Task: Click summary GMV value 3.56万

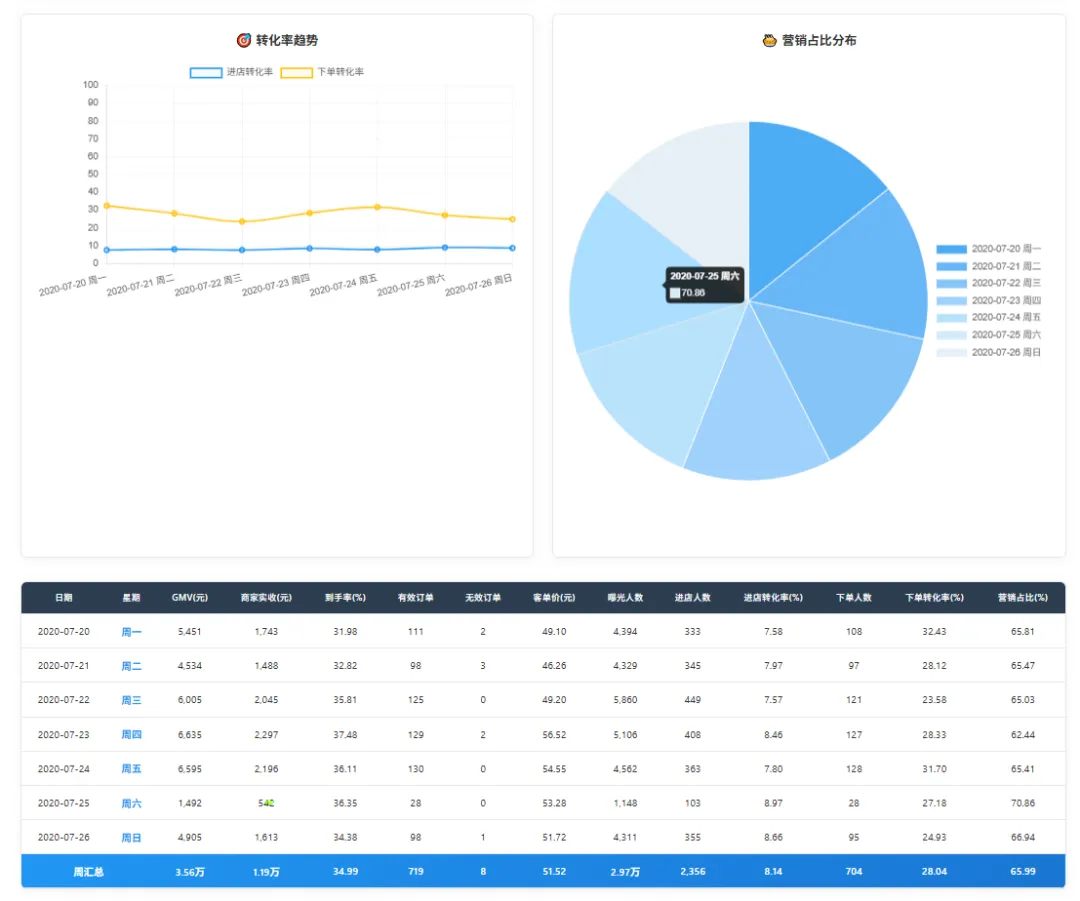Action: (189, 872)
